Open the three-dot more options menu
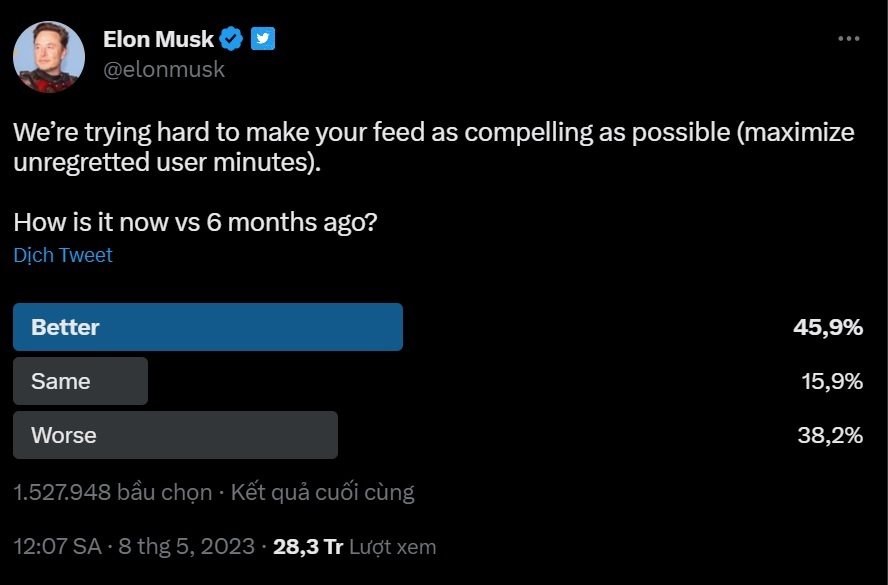This screenshot has height=585, width=888. [848, 39]
